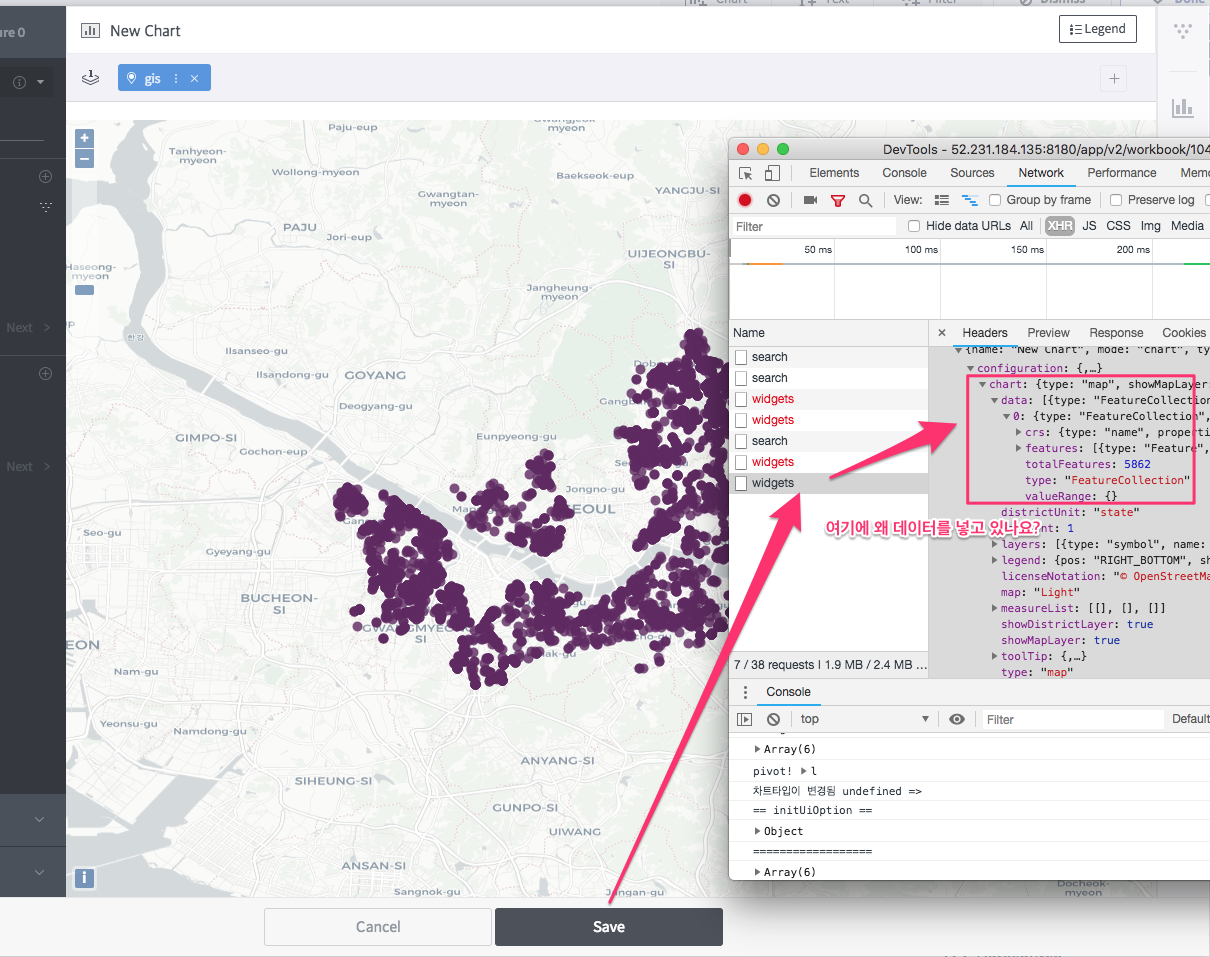
Task: Click the XHR filter in network panel
Action: [1060, 225]
